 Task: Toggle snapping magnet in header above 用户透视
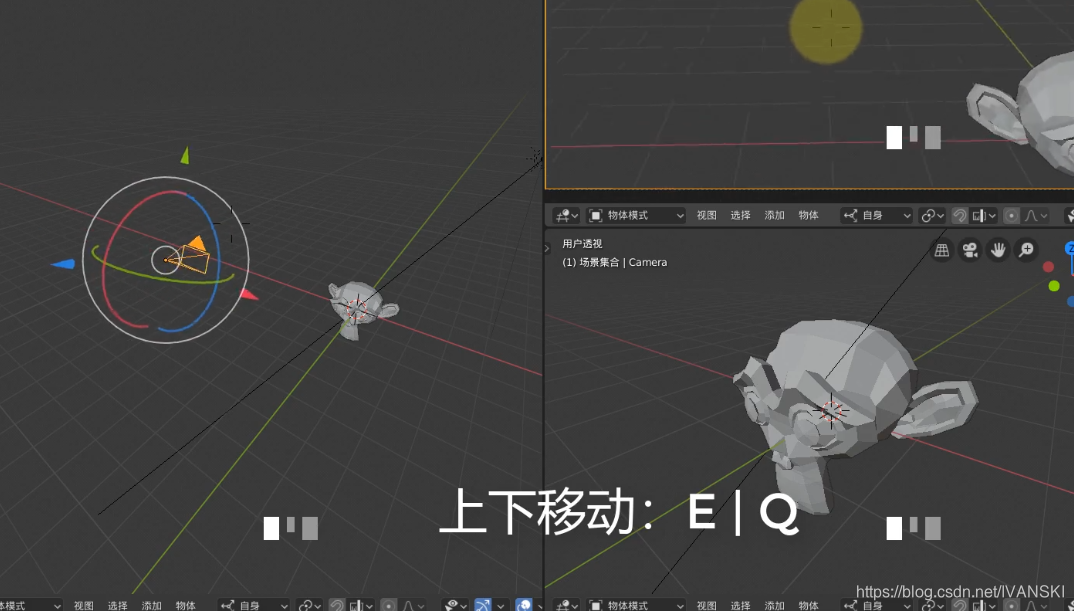960,216
